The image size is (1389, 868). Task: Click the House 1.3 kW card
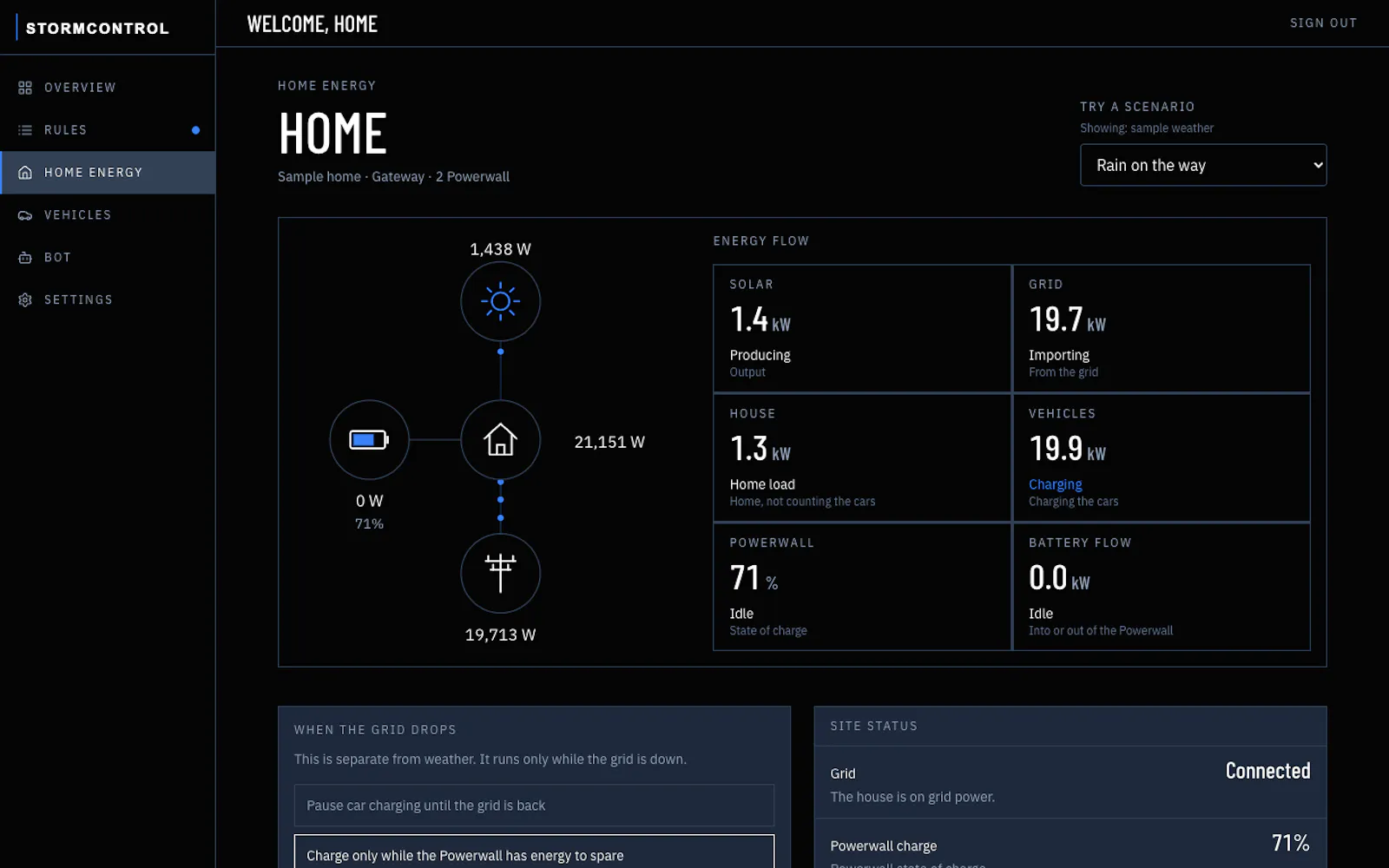tap(862, 458)
